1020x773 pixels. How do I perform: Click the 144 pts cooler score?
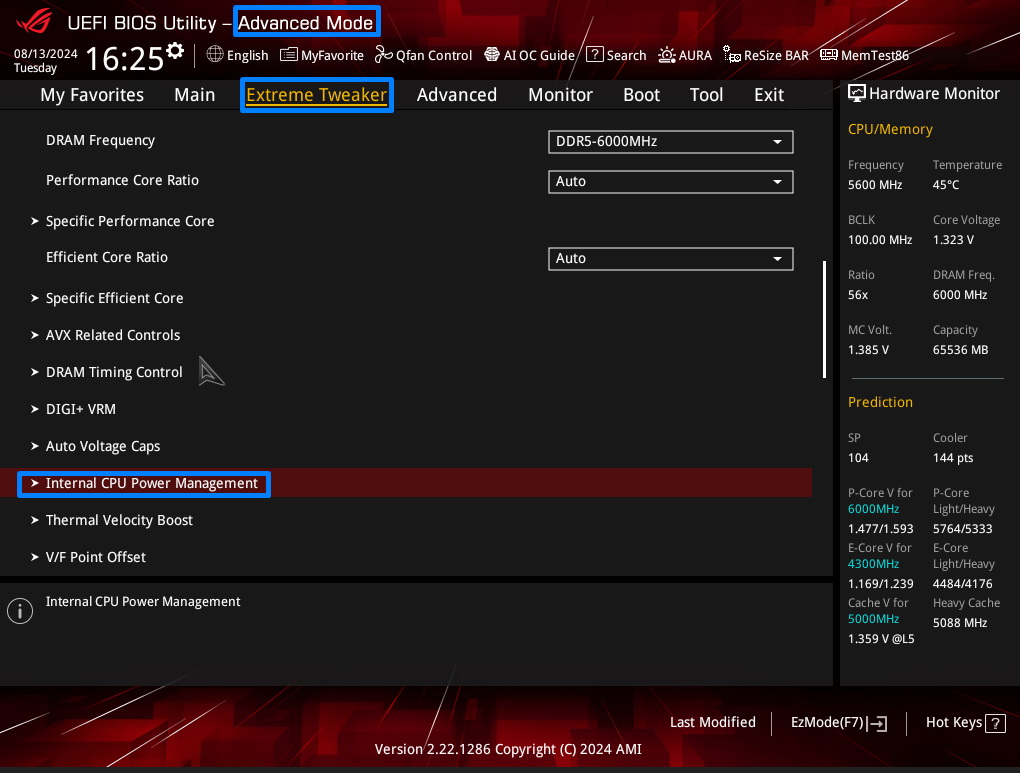coord(953,458)
